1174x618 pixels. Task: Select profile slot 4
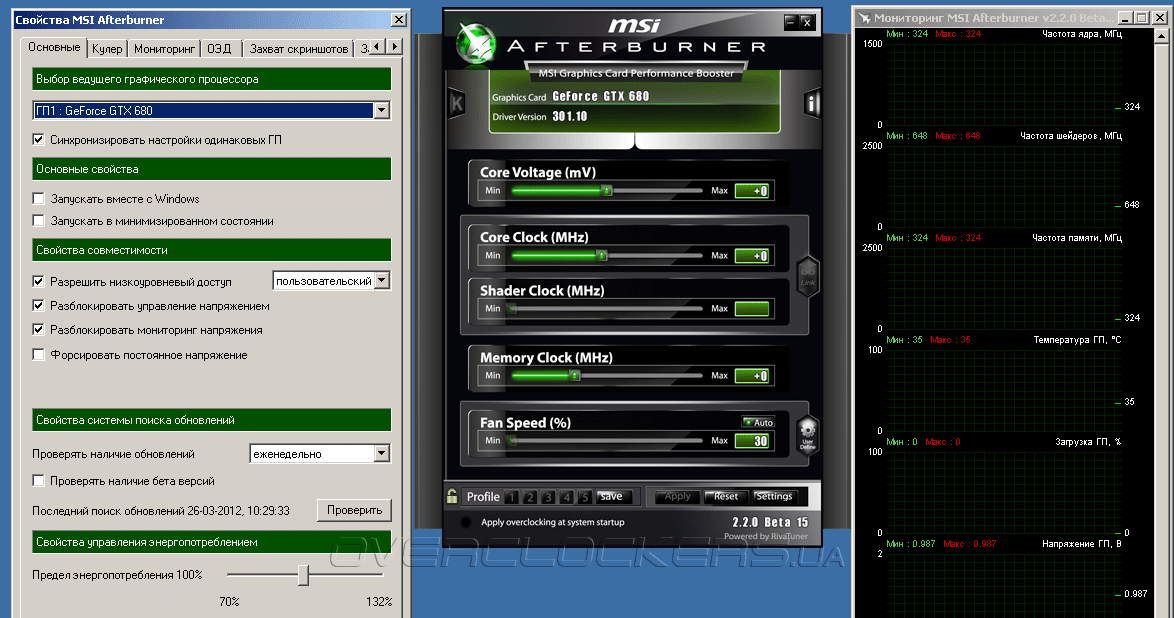tap(567, 497)
